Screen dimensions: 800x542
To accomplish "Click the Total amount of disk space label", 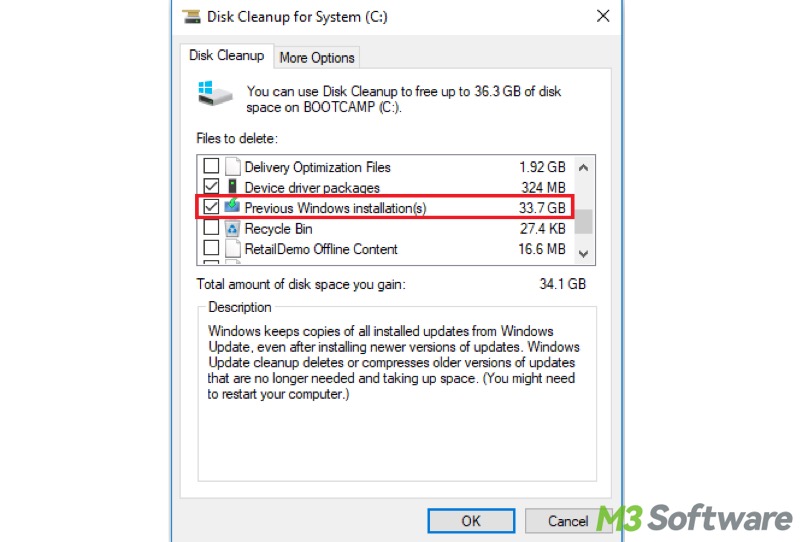I will pyautogui.click(x=301, y=284).
